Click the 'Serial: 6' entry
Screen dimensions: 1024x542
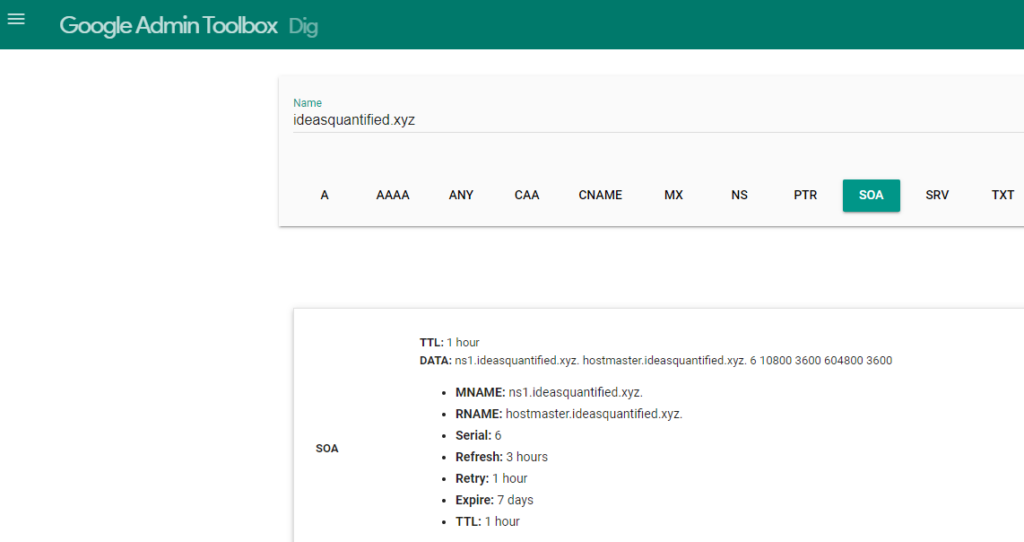pos(479,436)
